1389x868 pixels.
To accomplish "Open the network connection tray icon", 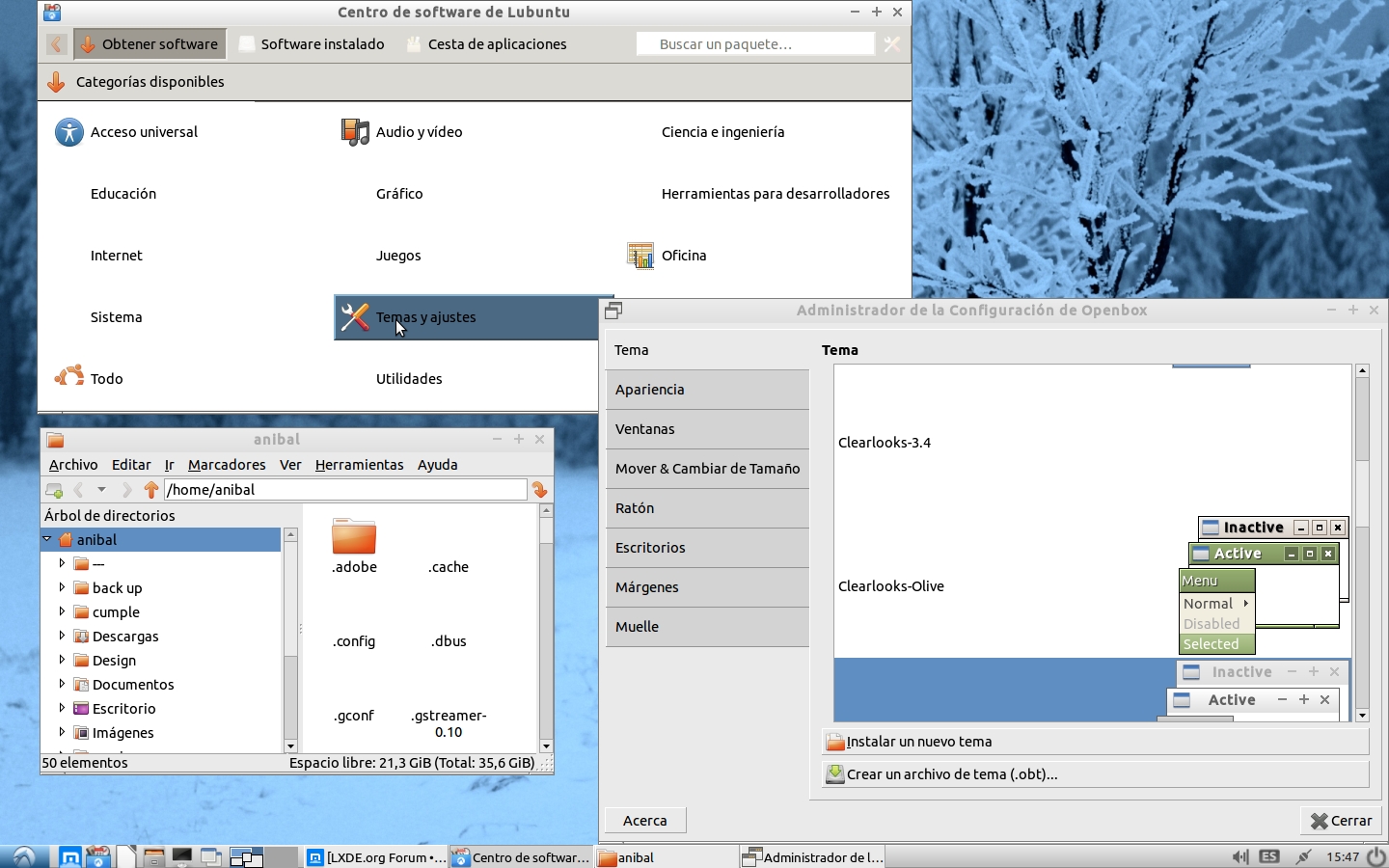I will pos(1303,856).
